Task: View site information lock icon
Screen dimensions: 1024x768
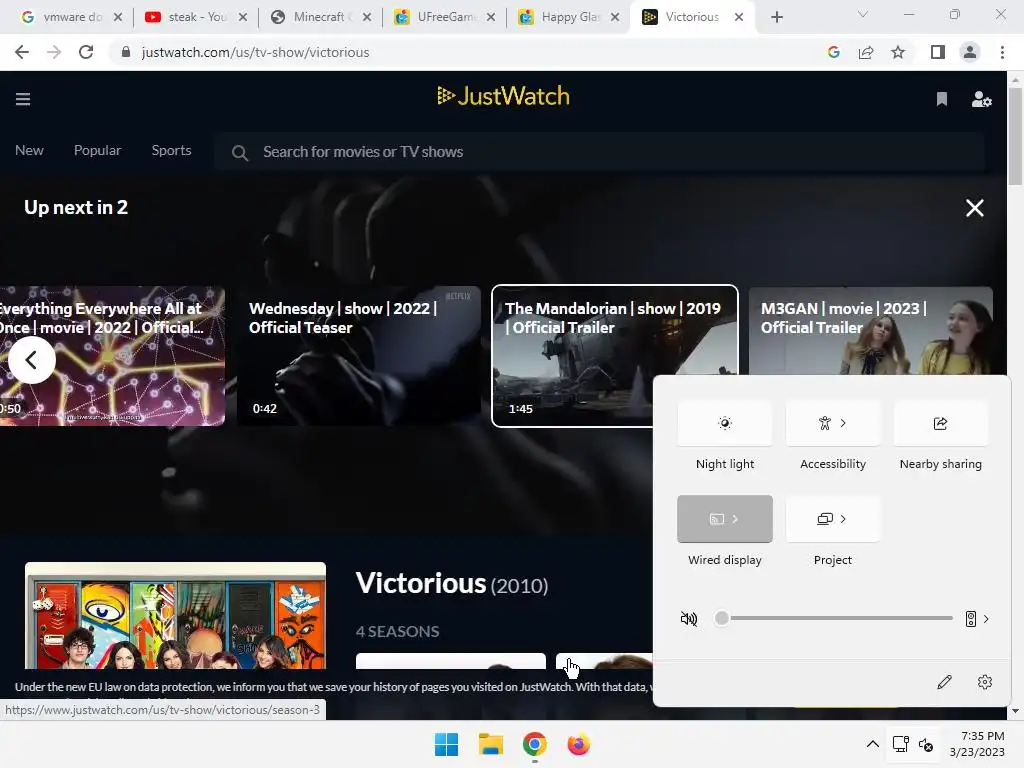Action: [x=126, y=52]
